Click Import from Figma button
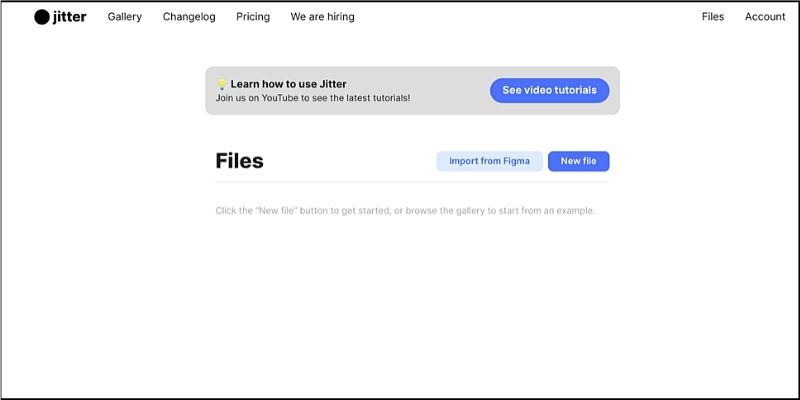Screen dimensions: 800x400 (489, 161)
